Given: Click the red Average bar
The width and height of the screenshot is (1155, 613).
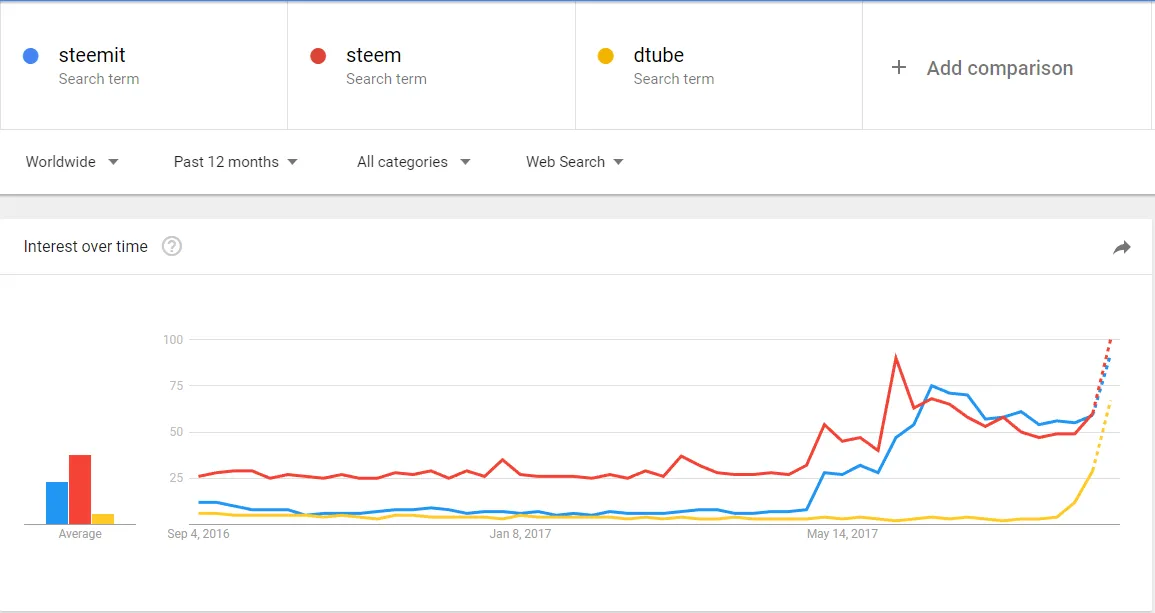Looking at the screenshot, I should [80, 489].
